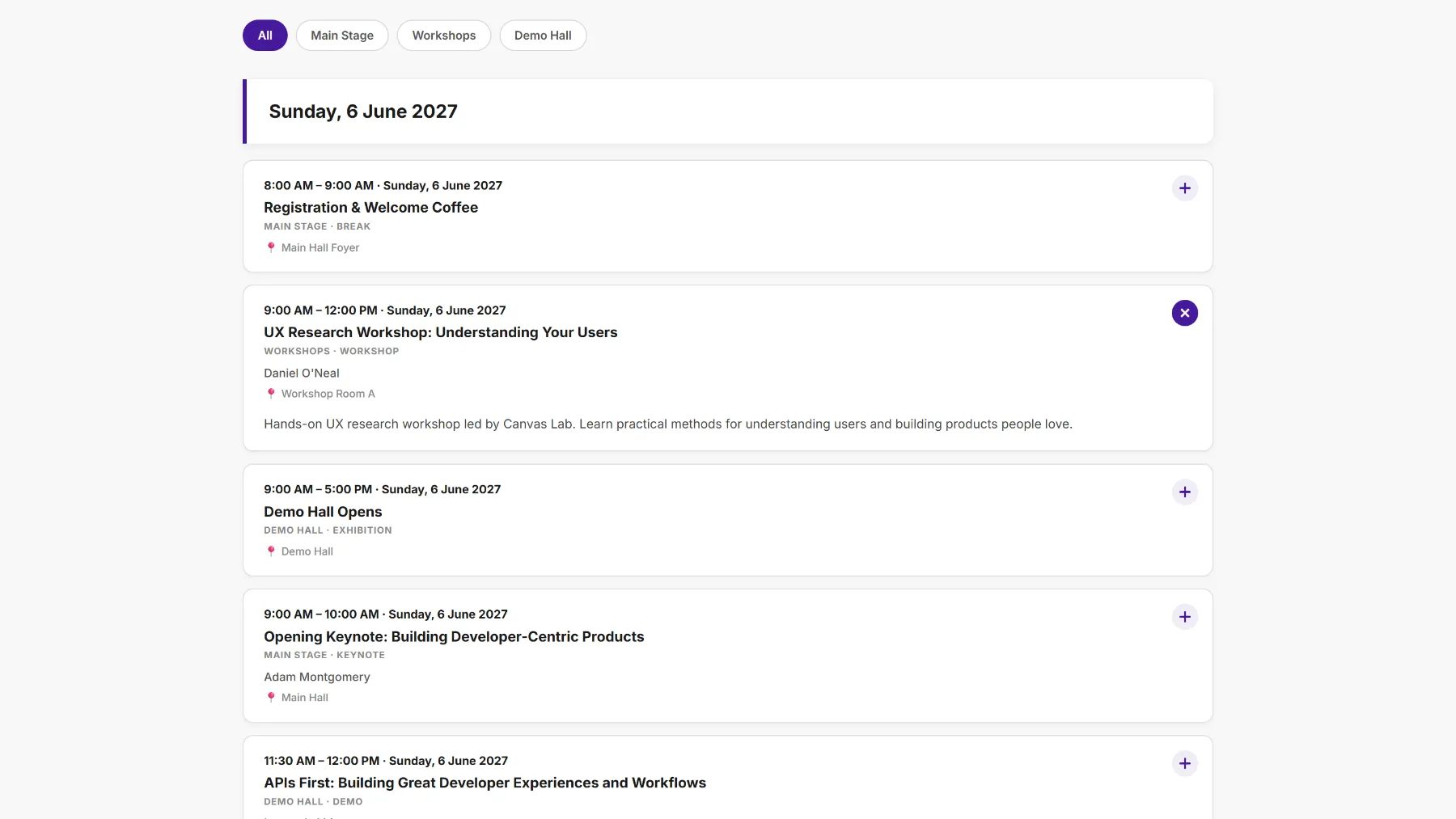The width and height of the screenshot is (1456, 819).
Task: Switch to the Demo Hall filter
Action: [543, 36]
